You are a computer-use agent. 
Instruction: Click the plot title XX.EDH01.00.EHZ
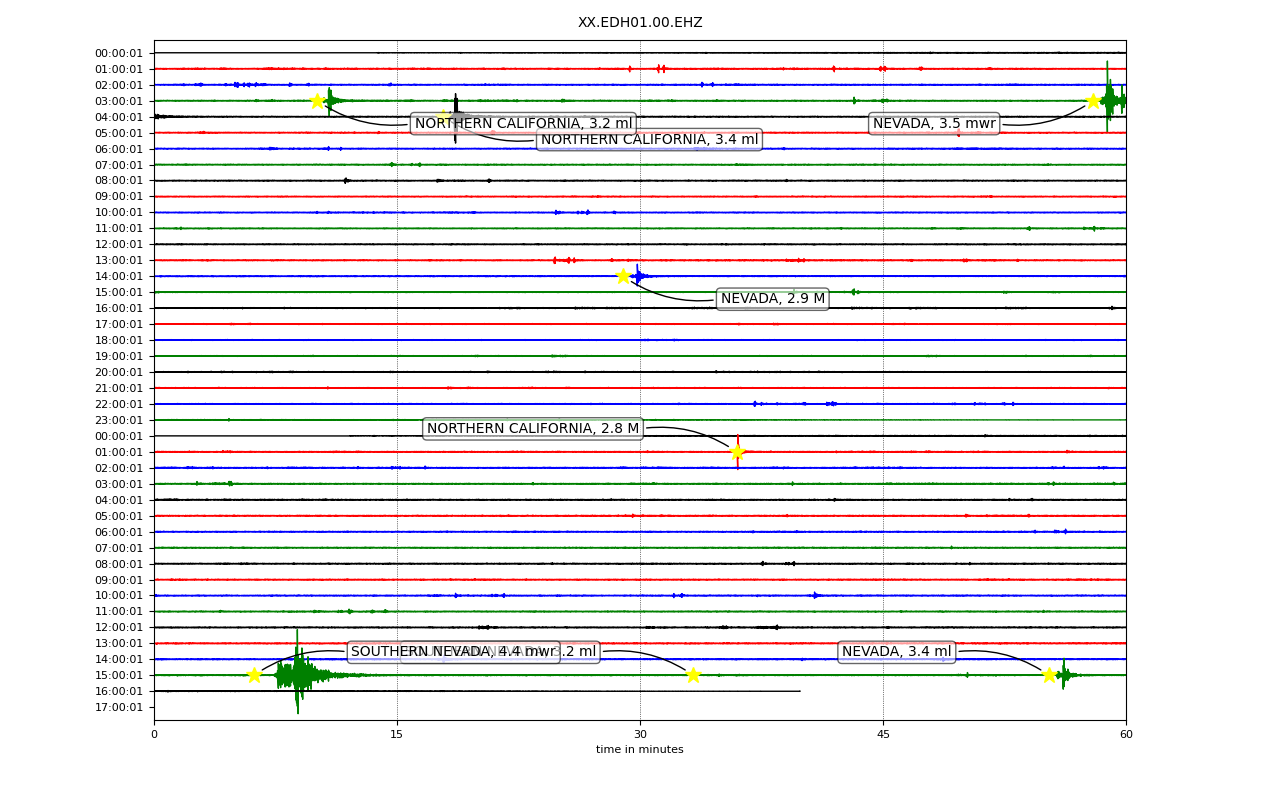[640, 22]
